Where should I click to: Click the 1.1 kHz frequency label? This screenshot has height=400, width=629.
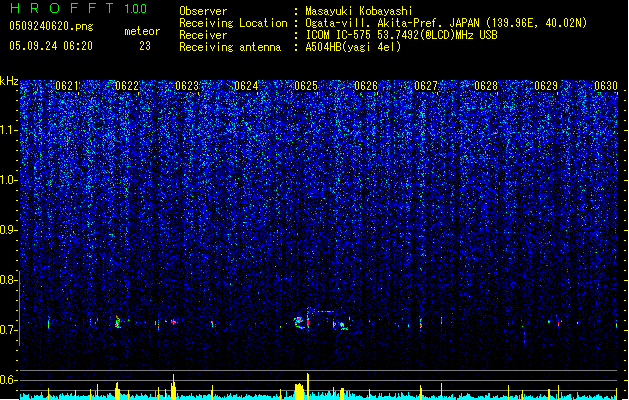coord(8,131)
